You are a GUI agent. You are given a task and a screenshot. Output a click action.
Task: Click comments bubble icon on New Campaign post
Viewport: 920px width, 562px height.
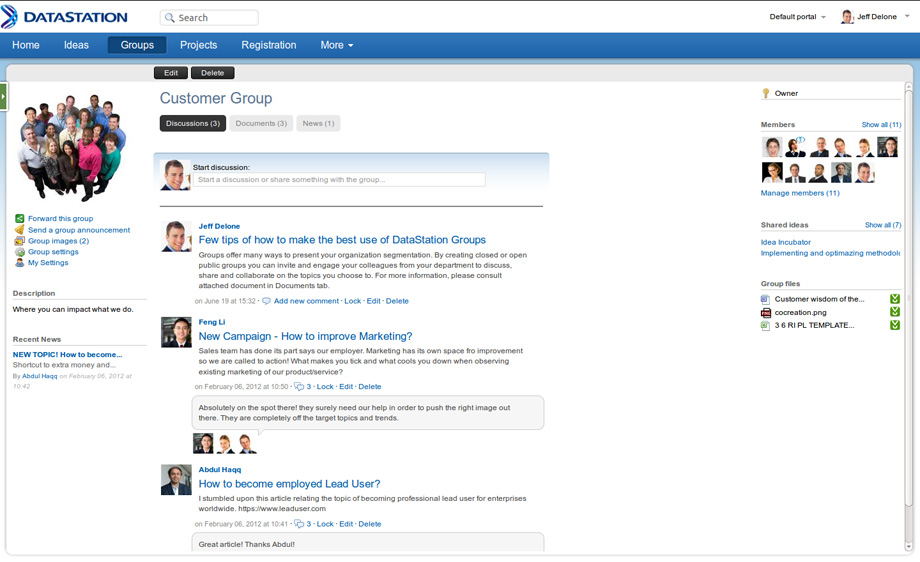(x=299, y=387)
